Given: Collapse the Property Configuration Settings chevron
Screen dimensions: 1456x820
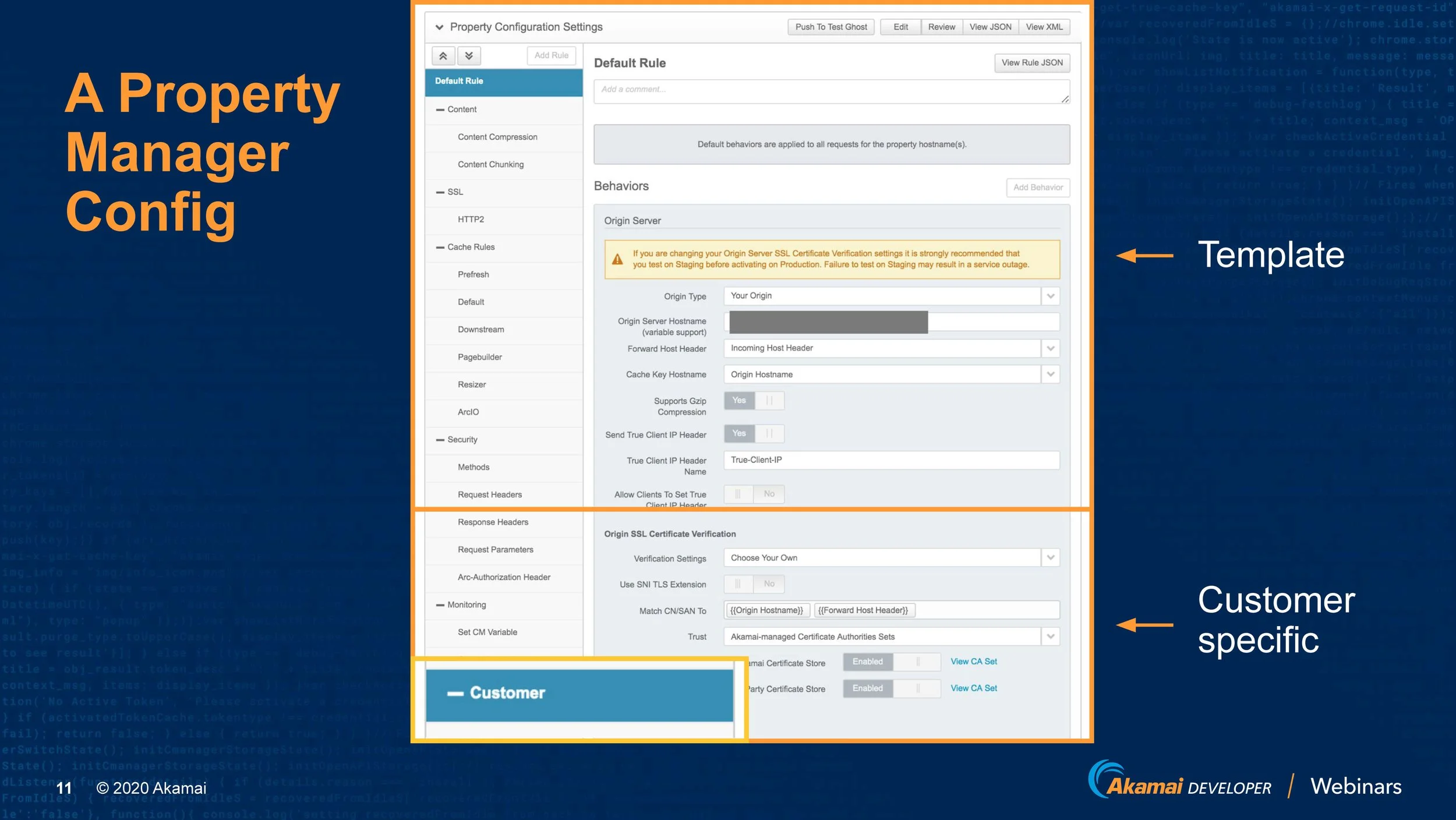Looking at the screenshot, I should 439,27.
